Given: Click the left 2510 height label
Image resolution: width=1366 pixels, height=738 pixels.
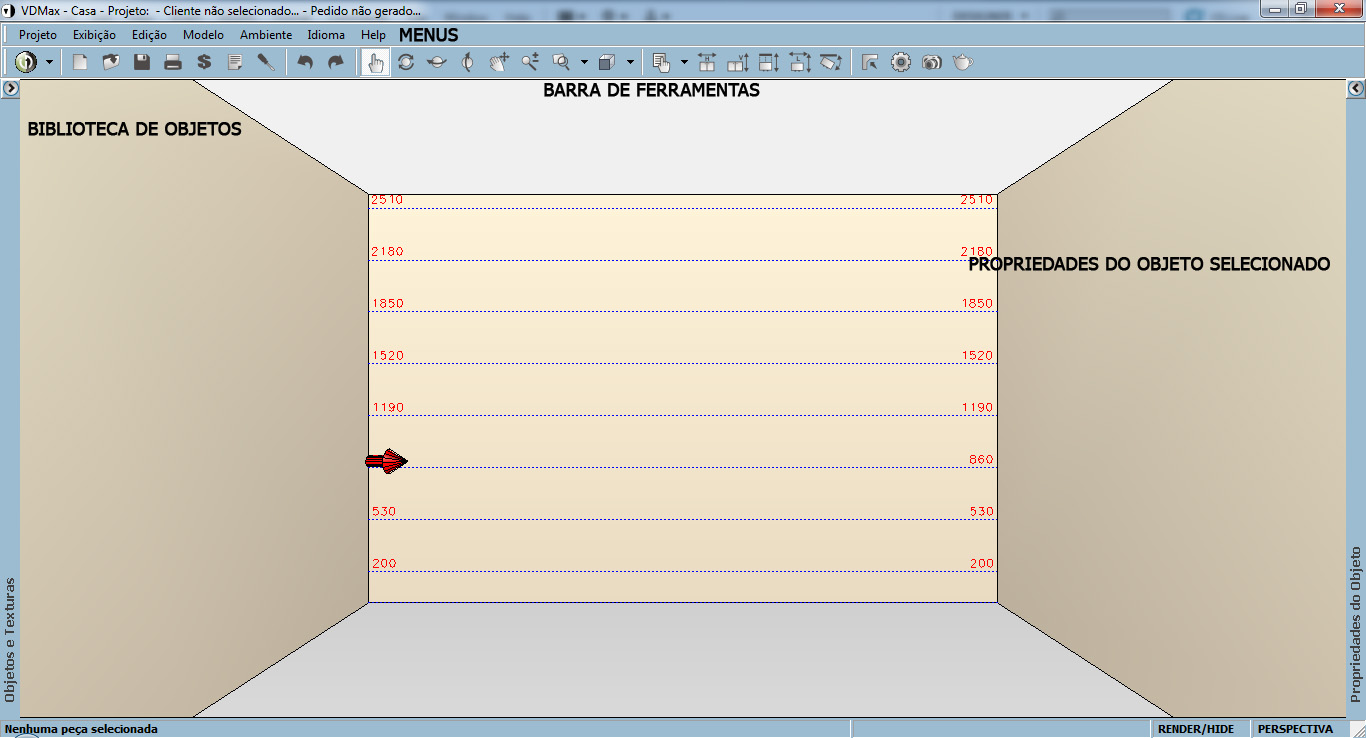Looking at the screenshot, I should 387,200.
